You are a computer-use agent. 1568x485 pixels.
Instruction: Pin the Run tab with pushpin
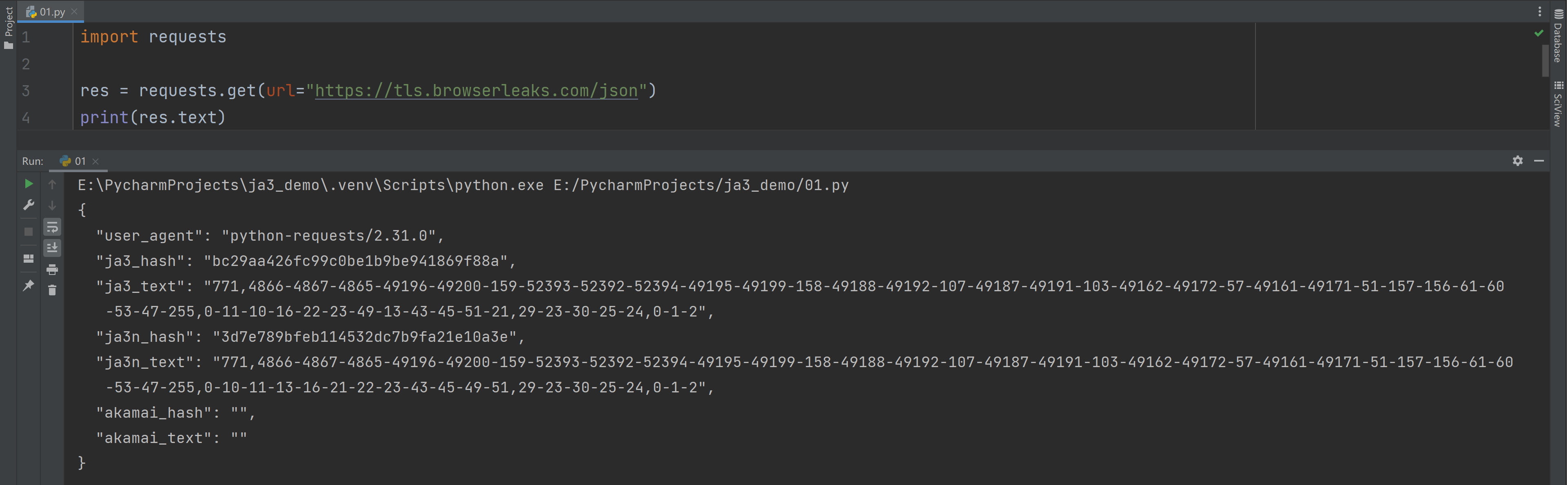(29, 286)
